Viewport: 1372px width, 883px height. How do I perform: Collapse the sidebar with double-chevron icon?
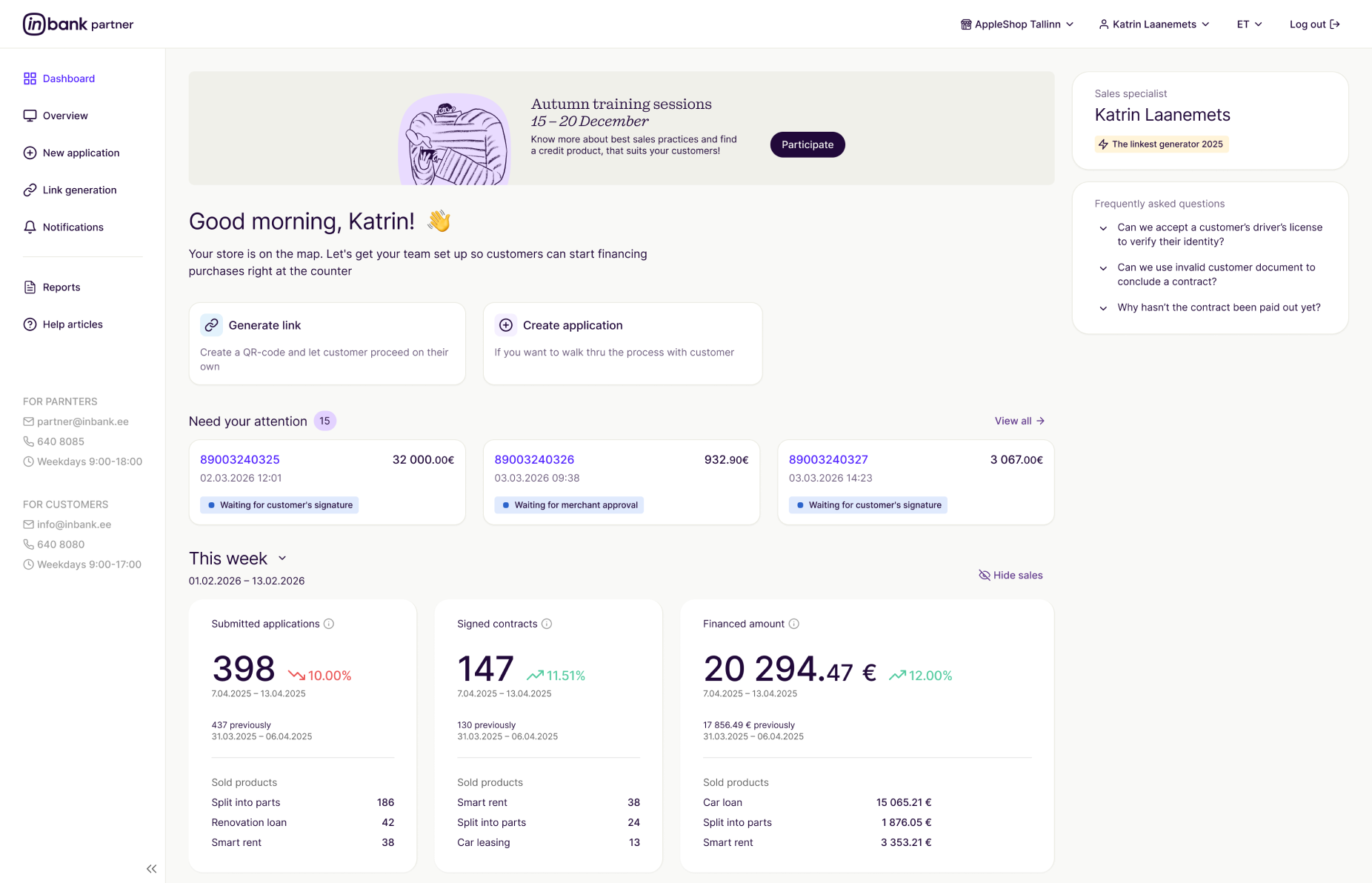click(151, 869)
